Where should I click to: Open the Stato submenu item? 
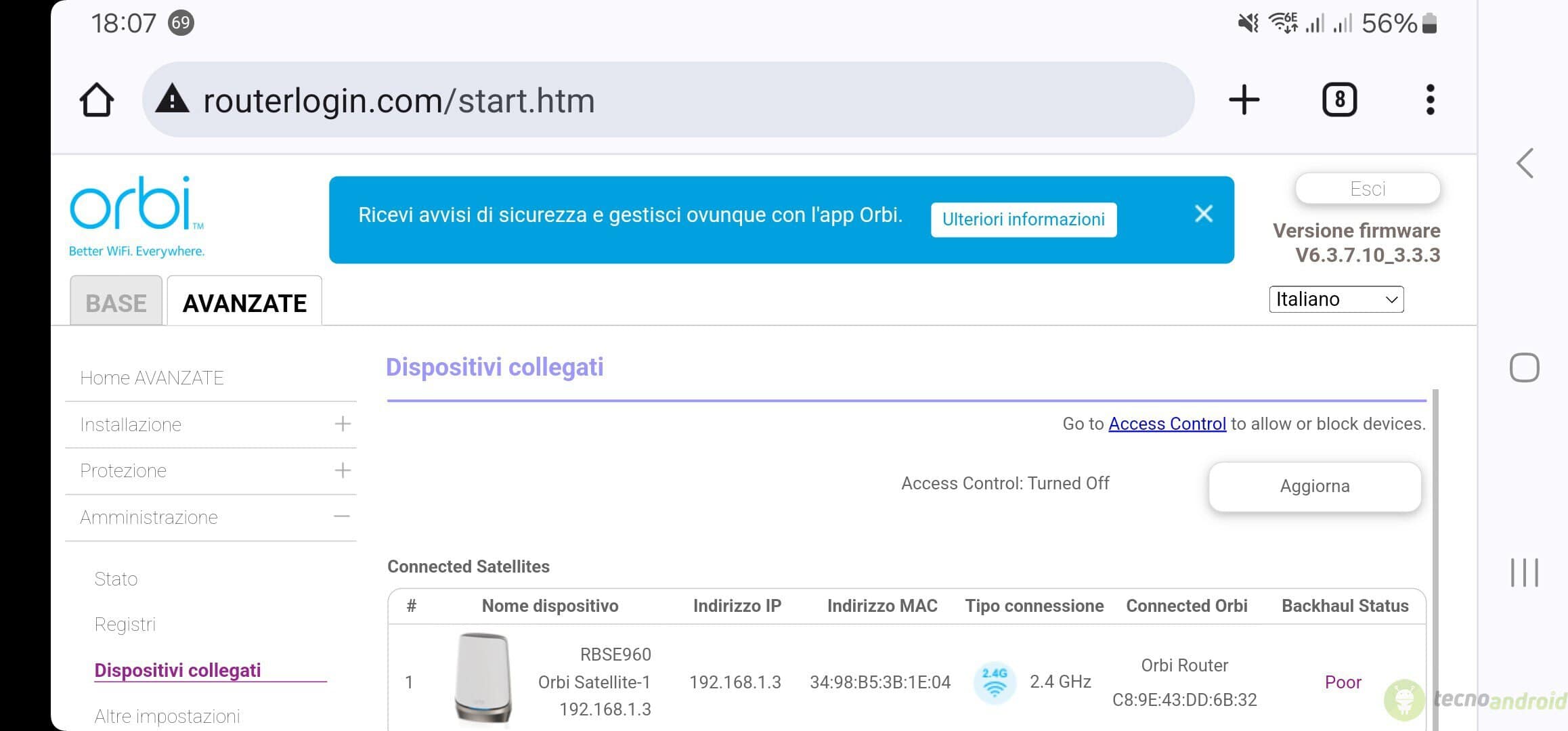(x=116, y=579)
